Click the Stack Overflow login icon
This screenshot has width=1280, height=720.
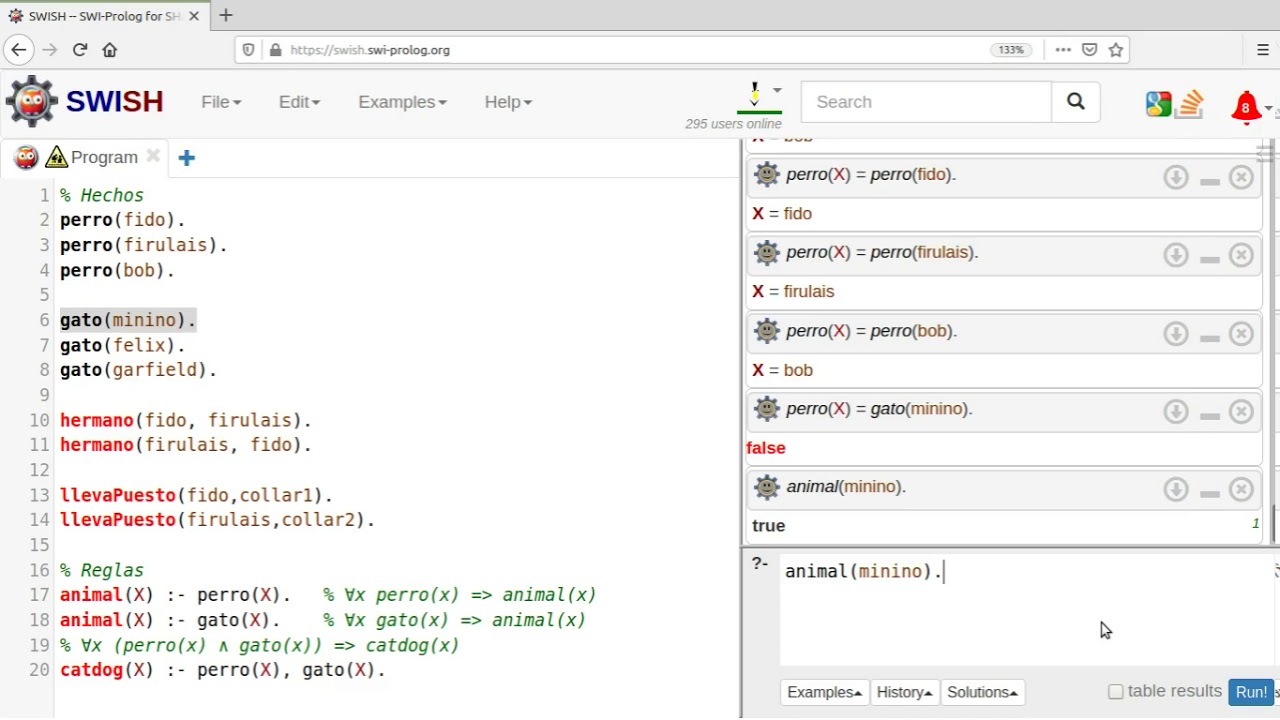[x=1189, y=104]
